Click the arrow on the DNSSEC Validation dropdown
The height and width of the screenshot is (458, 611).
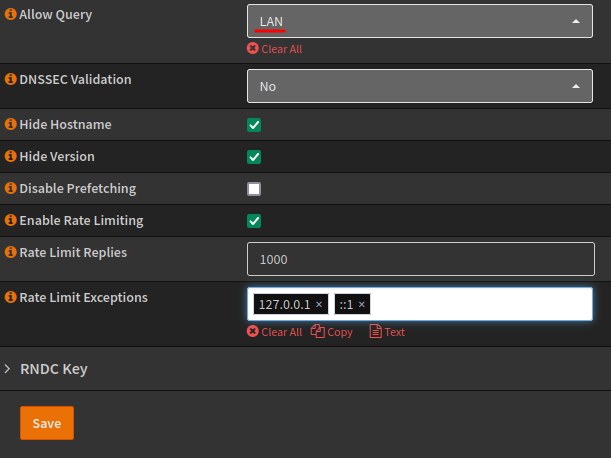[576, 87]
